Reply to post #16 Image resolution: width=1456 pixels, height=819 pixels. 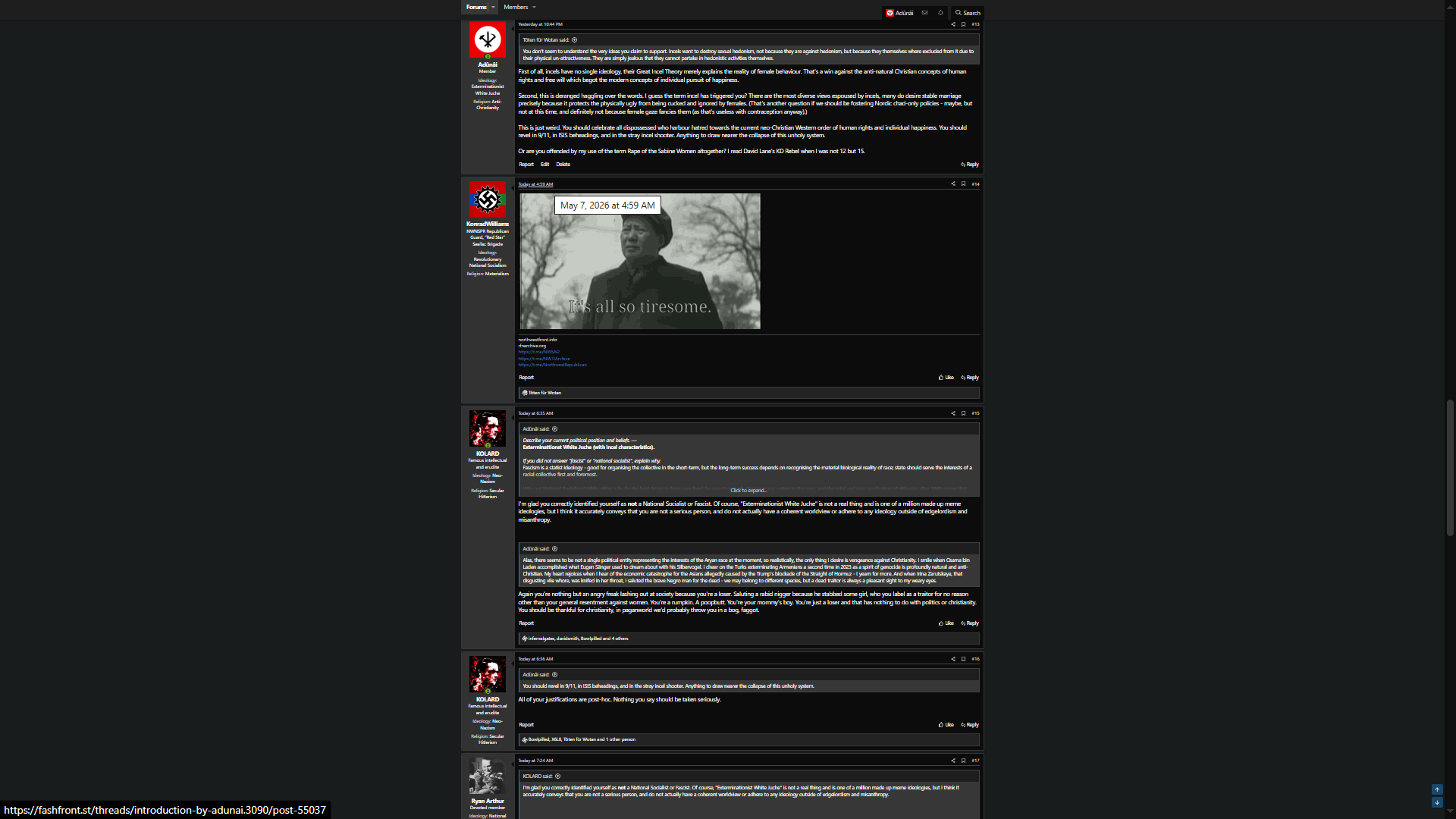tap(970, 725)
